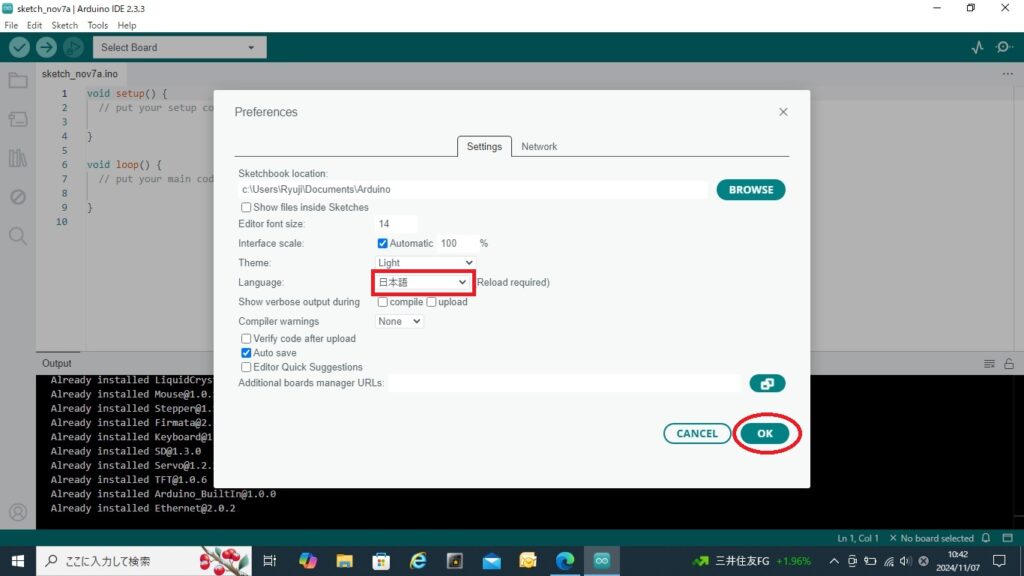Image resolution: width=1024 pixels, height=576 pixels.
Task: Open the Mail app from taskbar
Action: tap(492, 561)
